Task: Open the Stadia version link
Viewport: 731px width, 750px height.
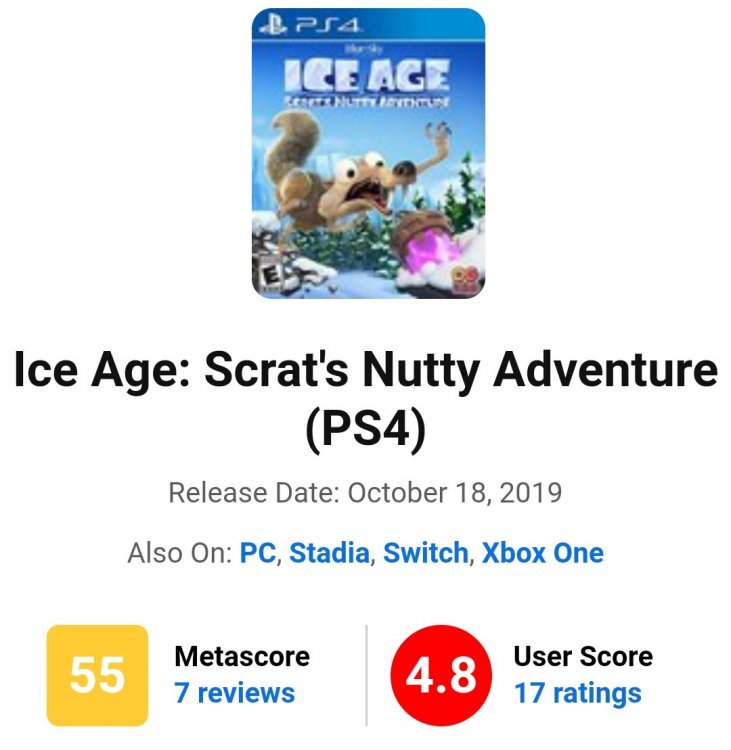Action: tap(329, 552)
